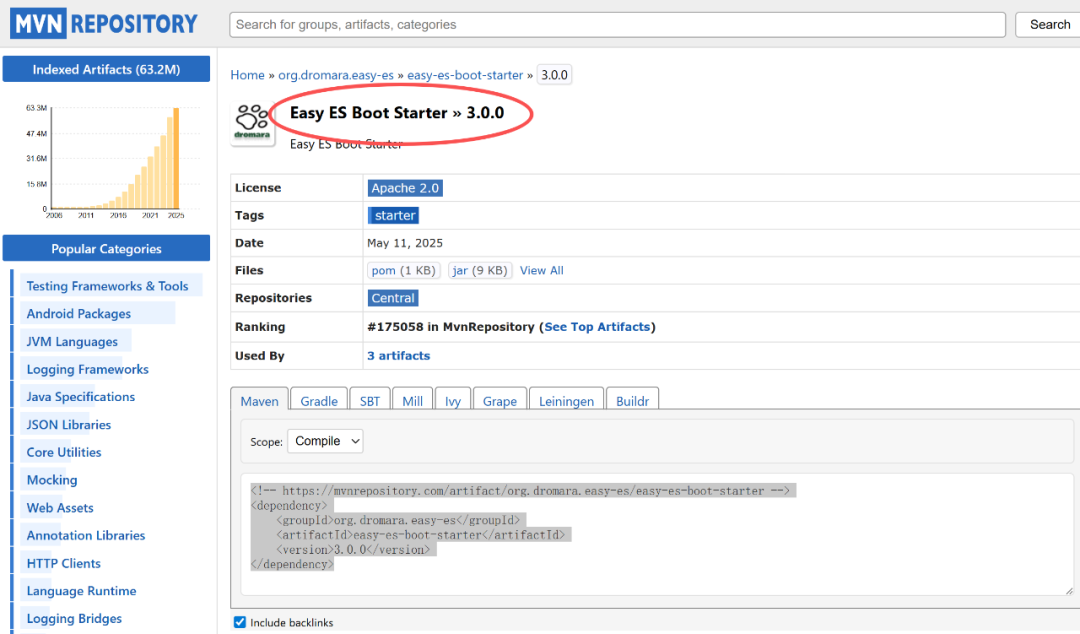Download the jar (9 KB) file
The height and width of the screenshot is (634, 1080).
(x=479, y=270)
